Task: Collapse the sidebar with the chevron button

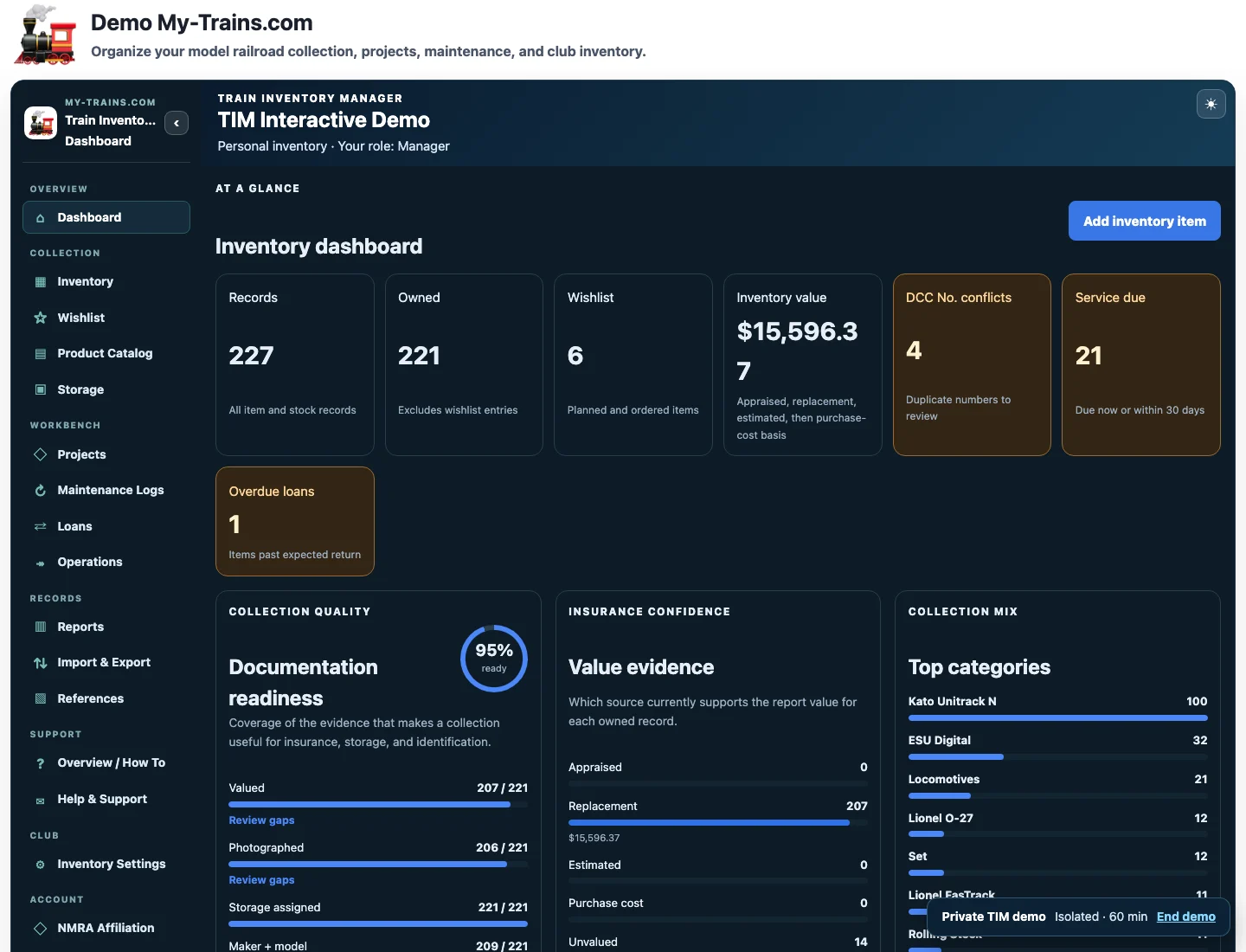Action: click(x=177, y=123)
